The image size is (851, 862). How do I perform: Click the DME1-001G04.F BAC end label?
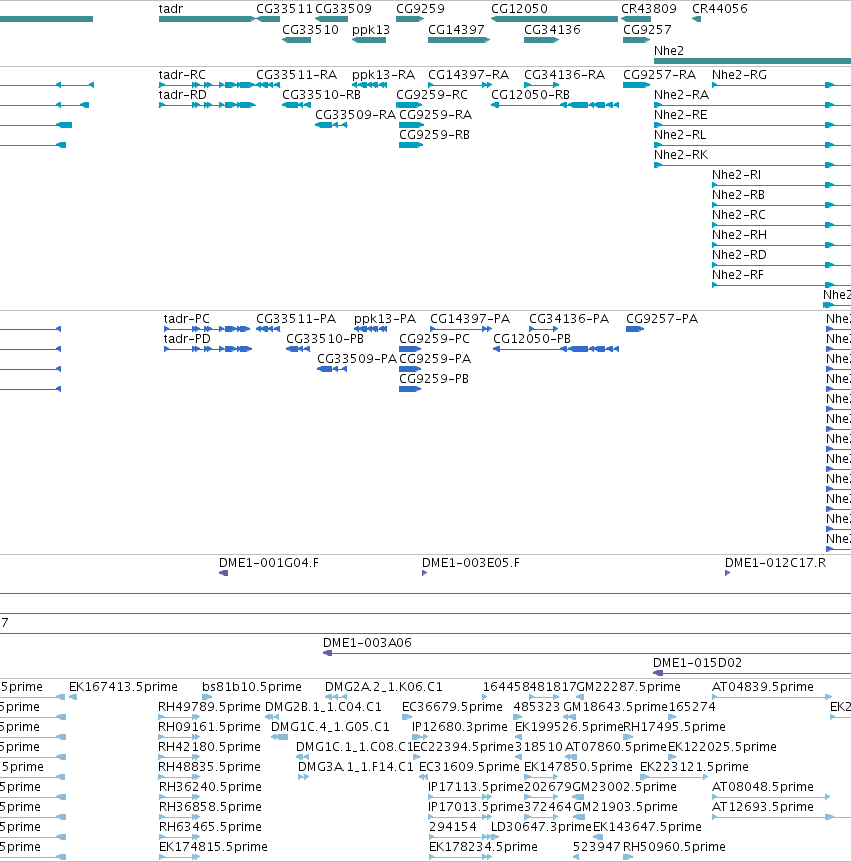point(269,563)
